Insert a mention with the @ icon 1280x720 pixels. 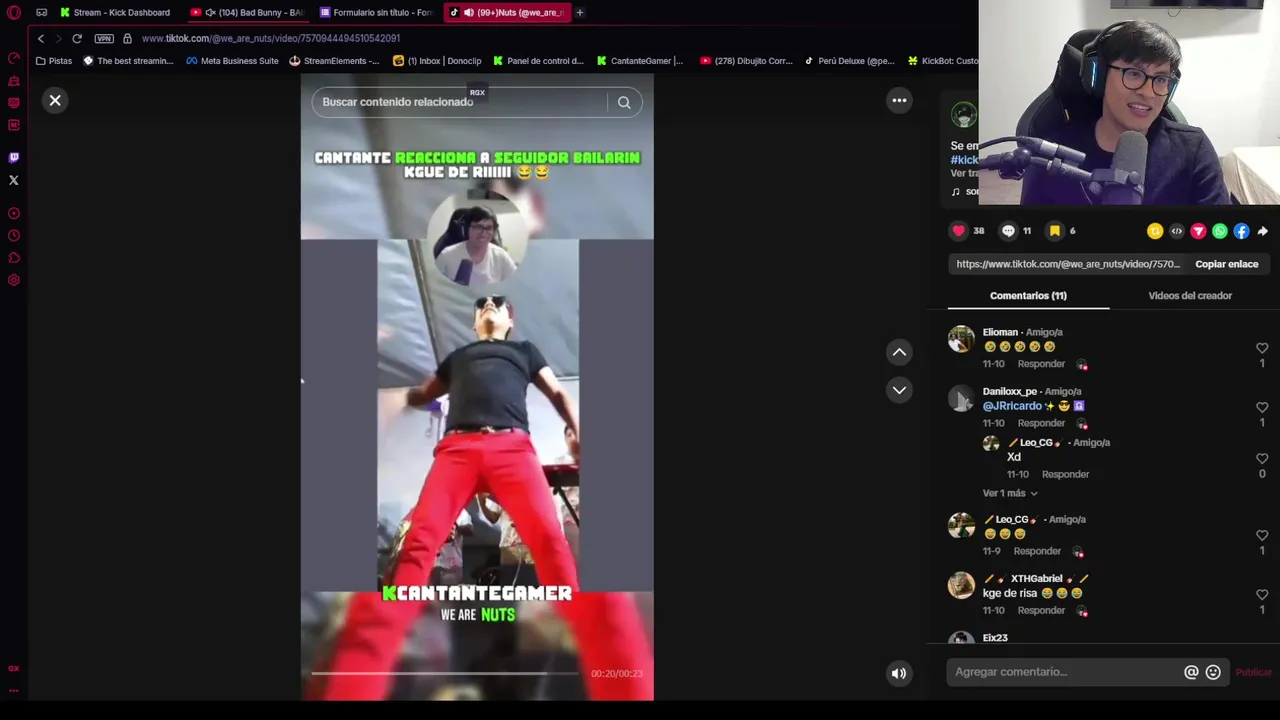1191,673
